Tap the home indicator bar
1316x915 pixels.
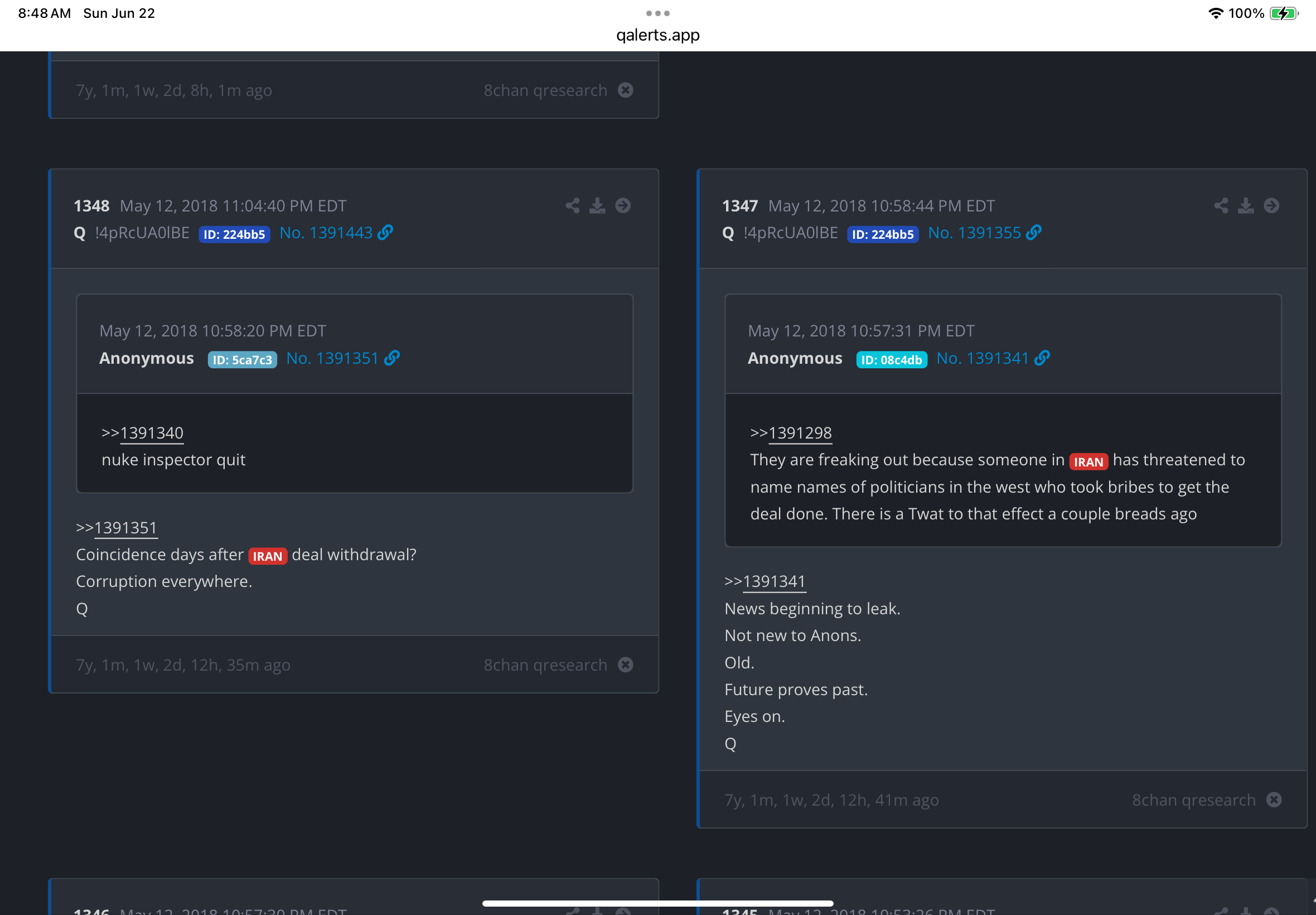tap(657, 903)
